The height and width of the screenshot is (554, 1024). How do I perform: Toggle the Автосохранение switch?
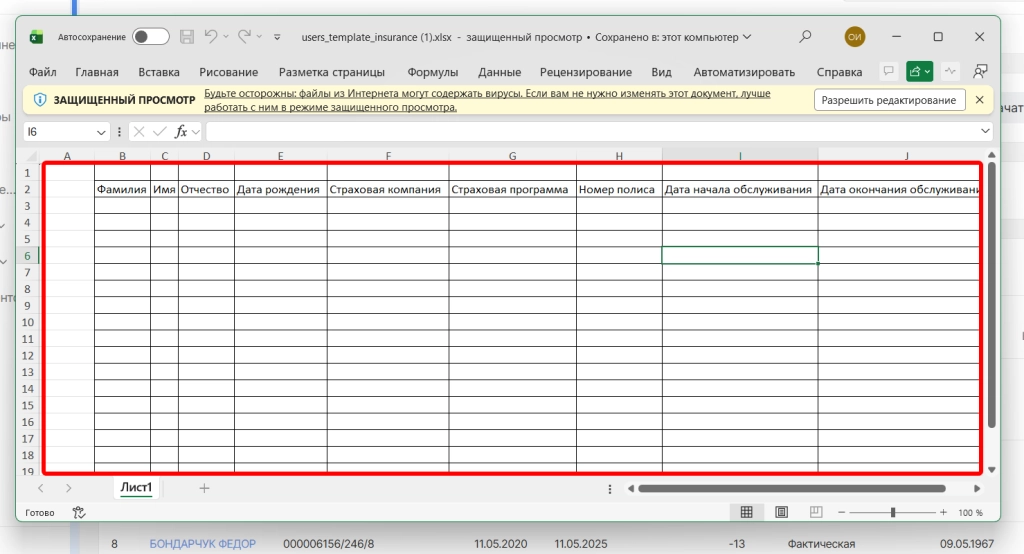point(151,37)
